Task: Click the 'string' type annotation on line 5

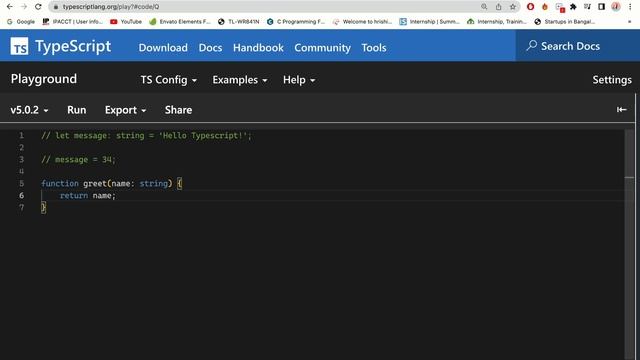Action: (x=153, y=183)
